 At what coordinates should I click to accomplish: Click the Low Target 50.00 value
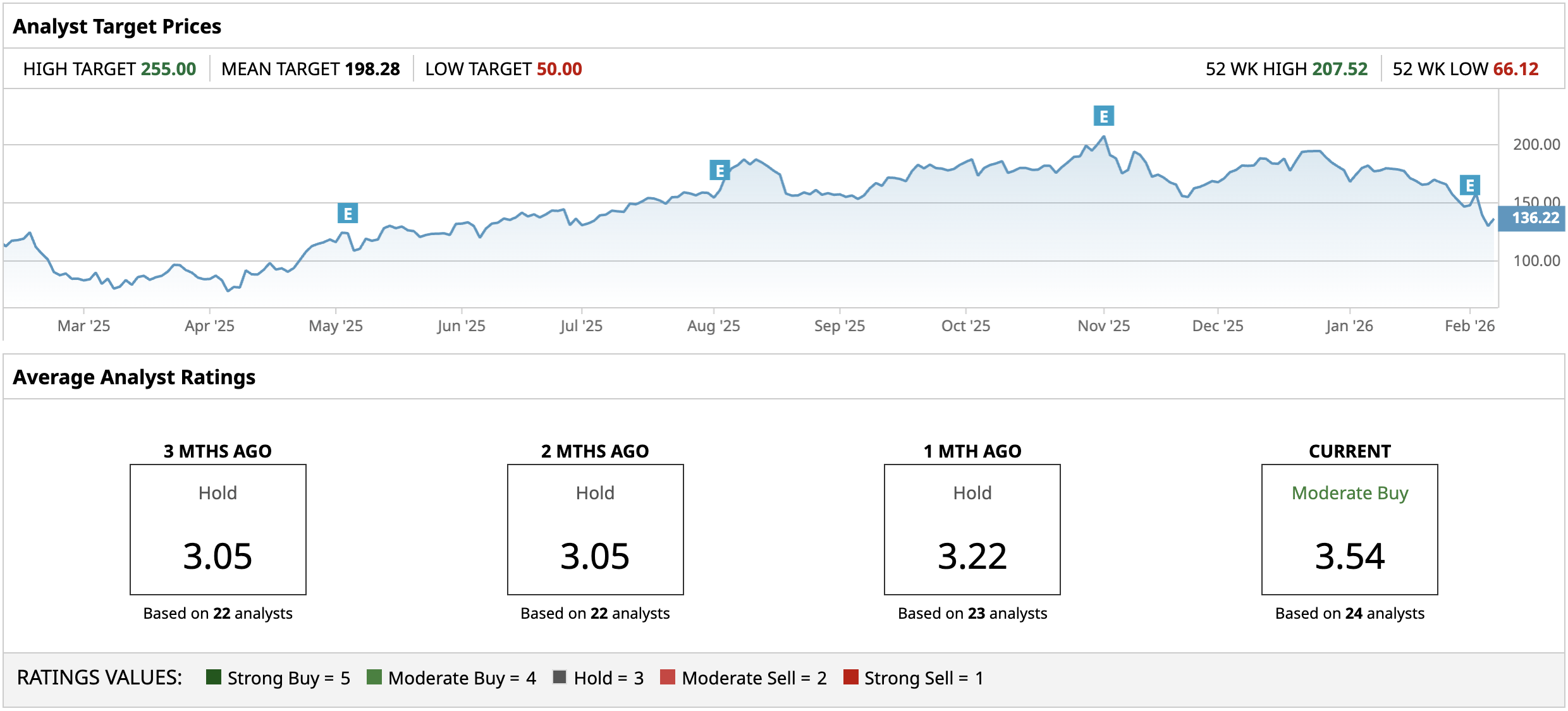point(559,69)
